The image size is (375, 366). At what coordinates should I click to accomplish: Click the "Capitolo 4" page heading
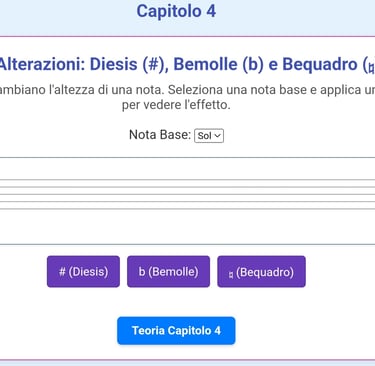coord(176,11)
